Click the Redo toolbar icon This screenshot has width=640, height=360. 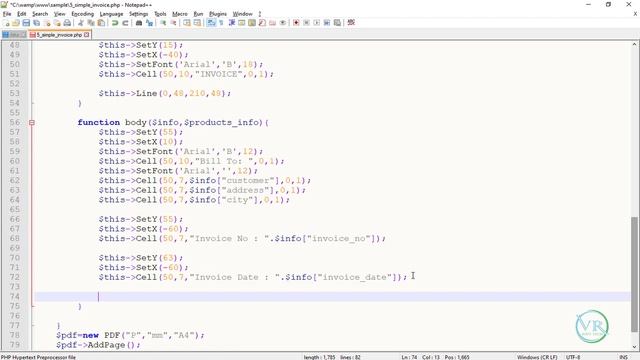tap(125, 23)
